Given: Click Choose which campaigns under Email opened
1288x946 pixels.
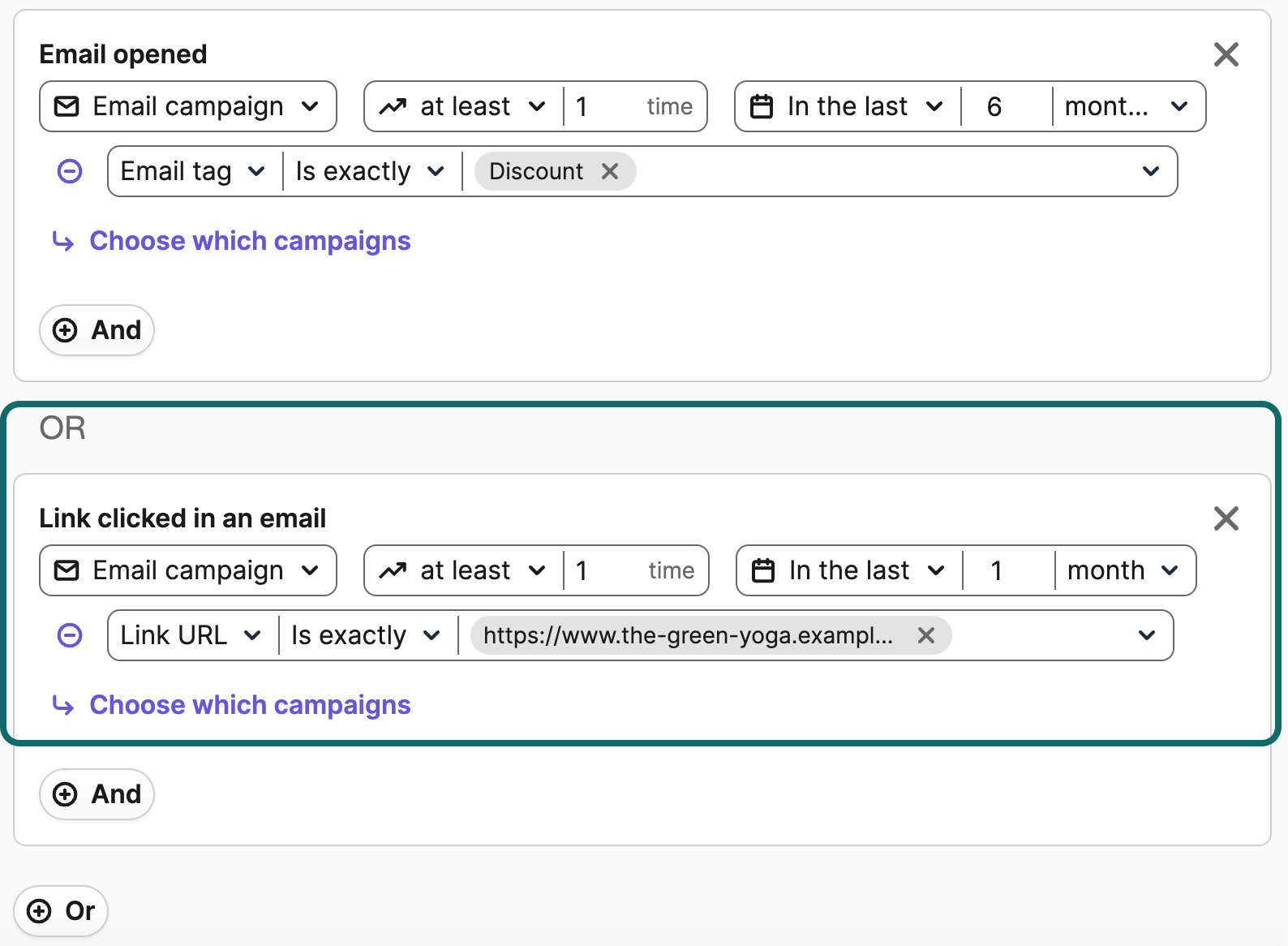Looking at the screenshot, I should [x=250, y=241].
